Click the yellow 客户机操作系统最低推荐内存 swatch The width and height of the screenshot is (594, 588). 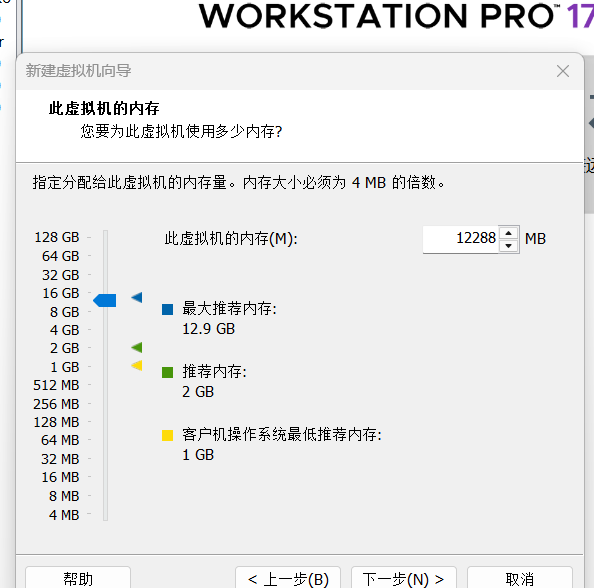[167, 435]
